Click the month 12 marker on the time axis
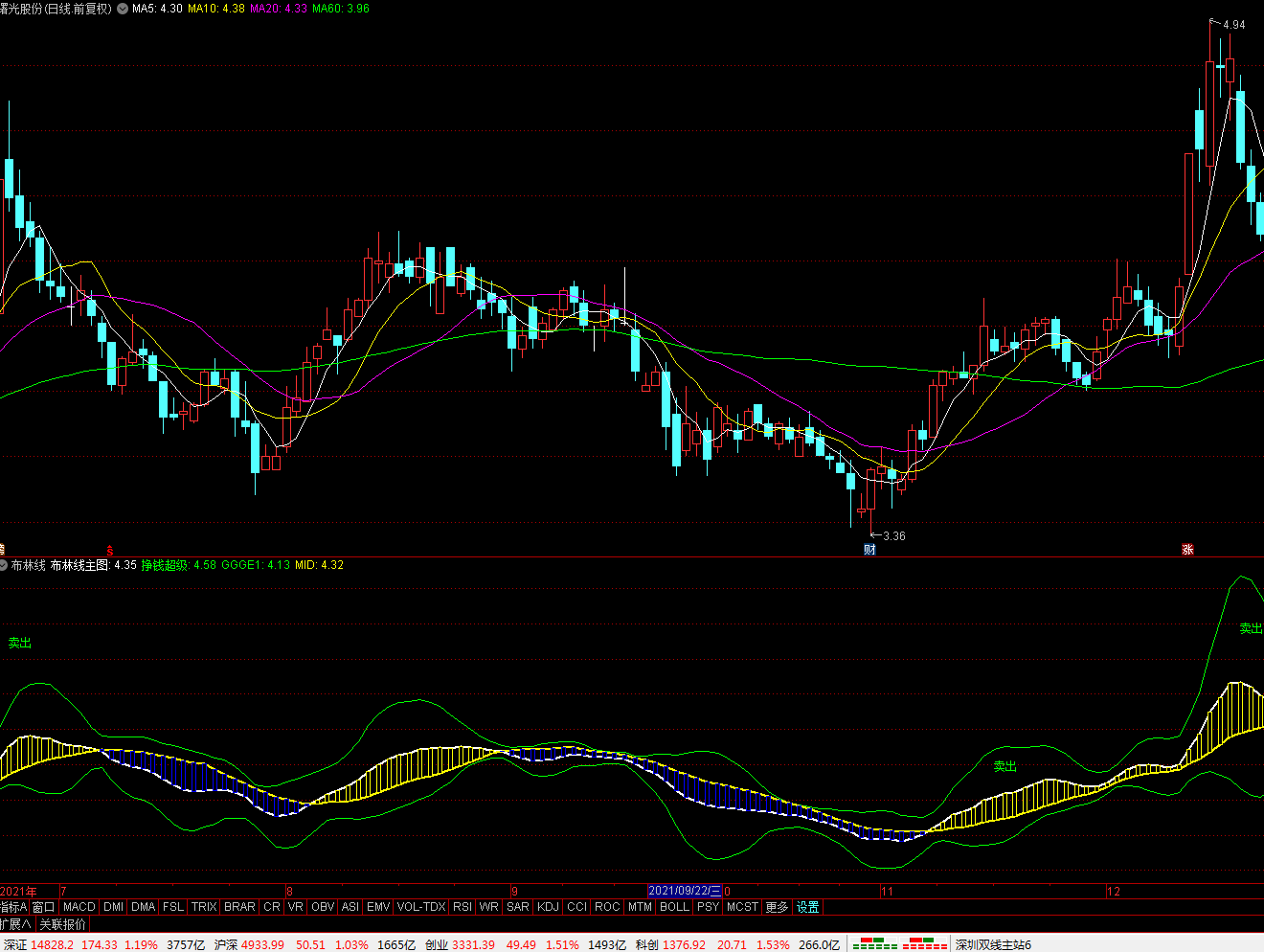 [x=1114, y=891]
